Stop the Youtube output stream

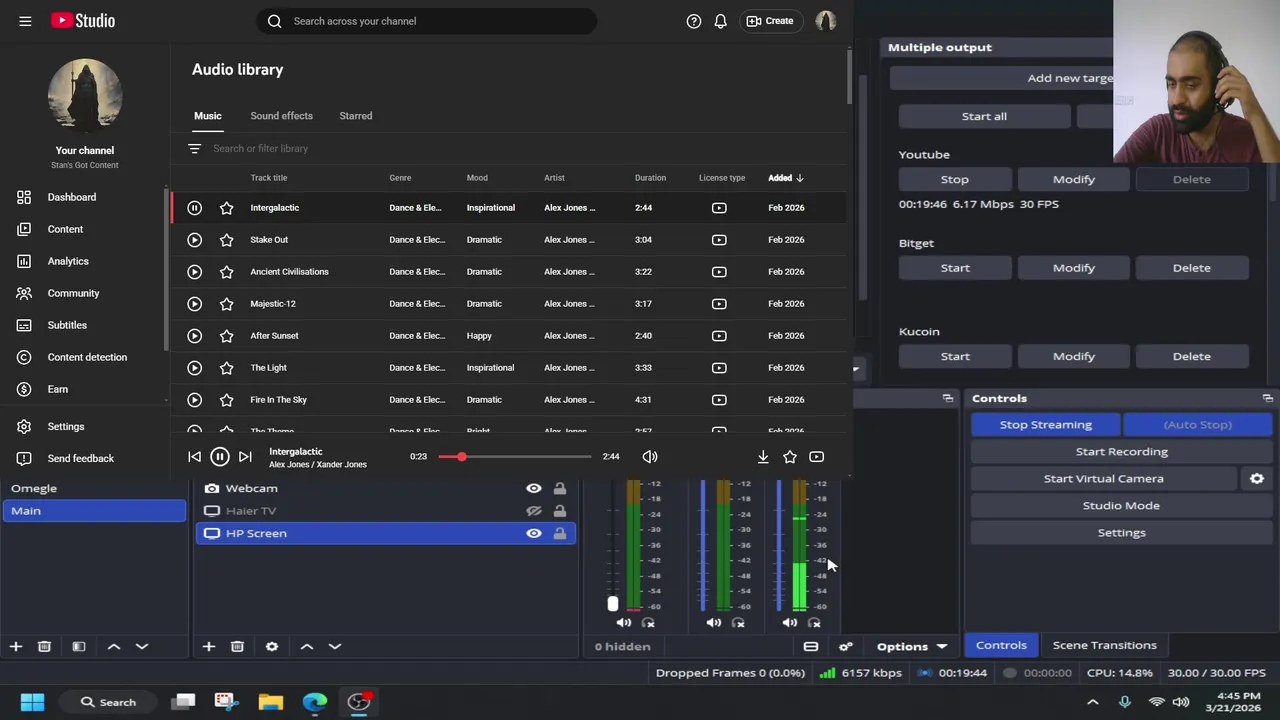point(955,180)
